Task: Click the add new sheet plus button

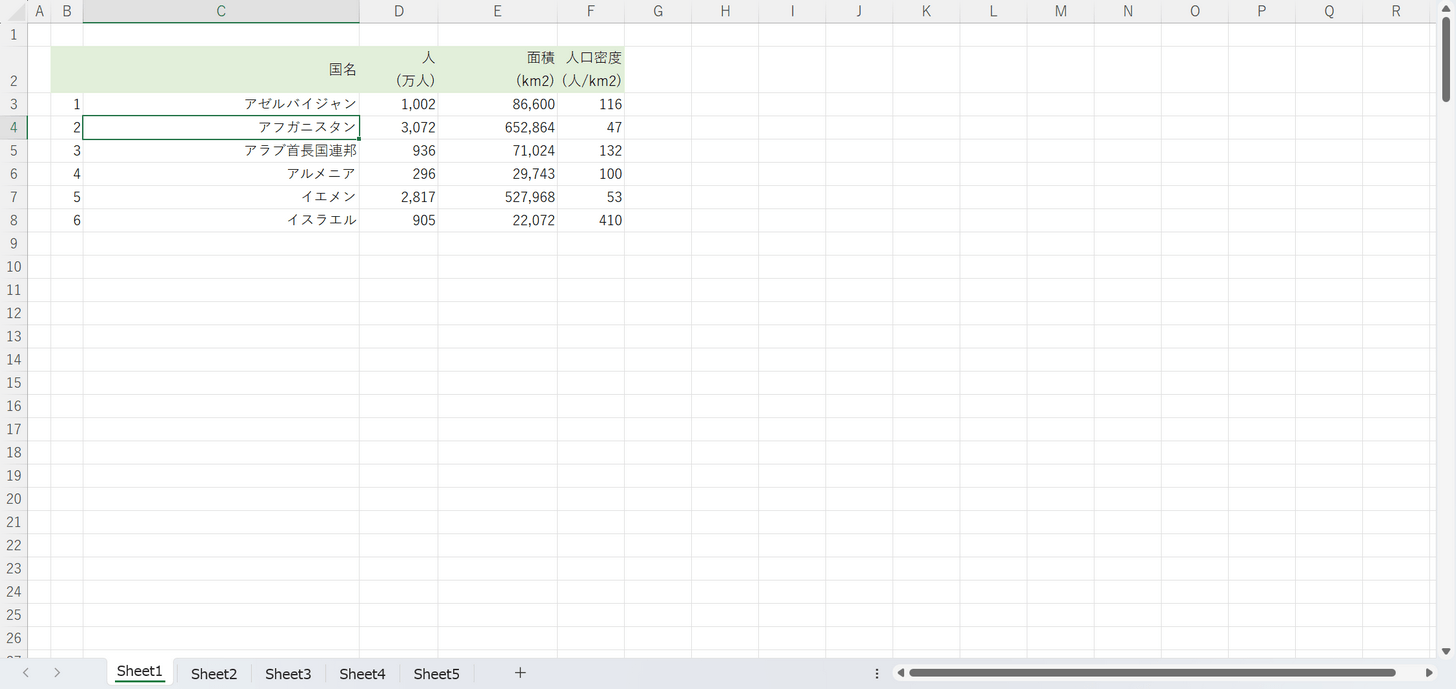Action: (520, 673)
